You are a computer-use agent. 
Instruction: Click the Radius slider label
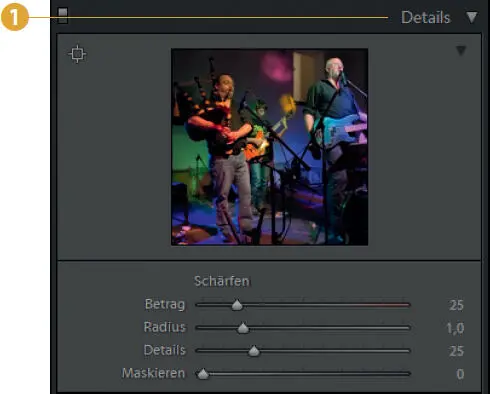[164, 327]
